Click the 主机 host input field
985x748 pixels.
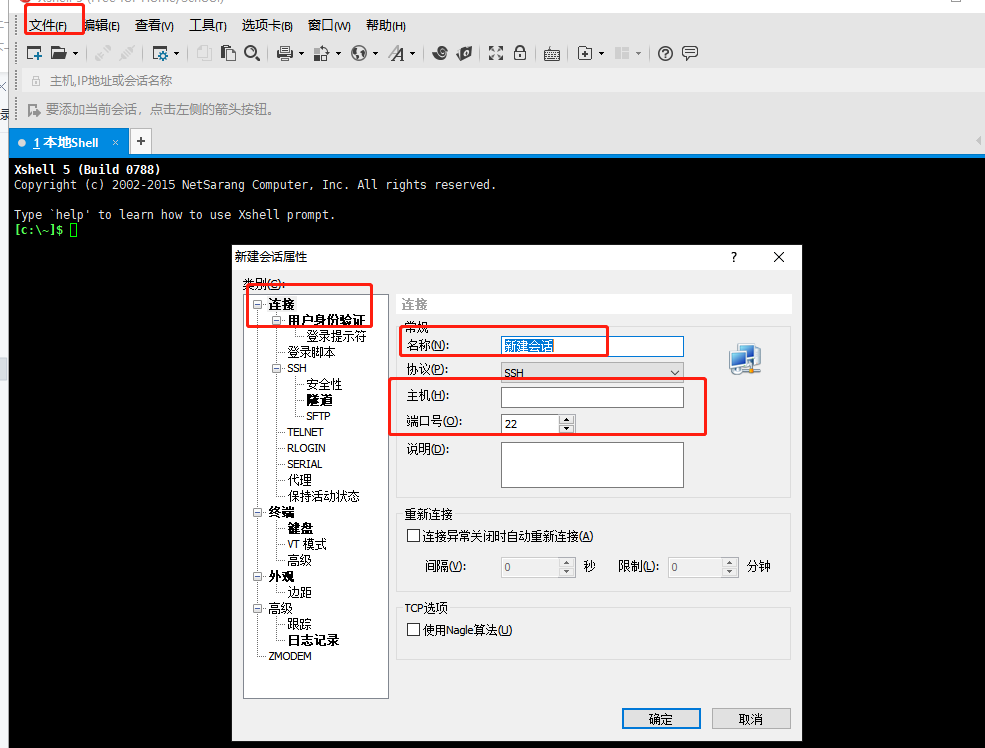pyautogui.click(x=592, y=398)
